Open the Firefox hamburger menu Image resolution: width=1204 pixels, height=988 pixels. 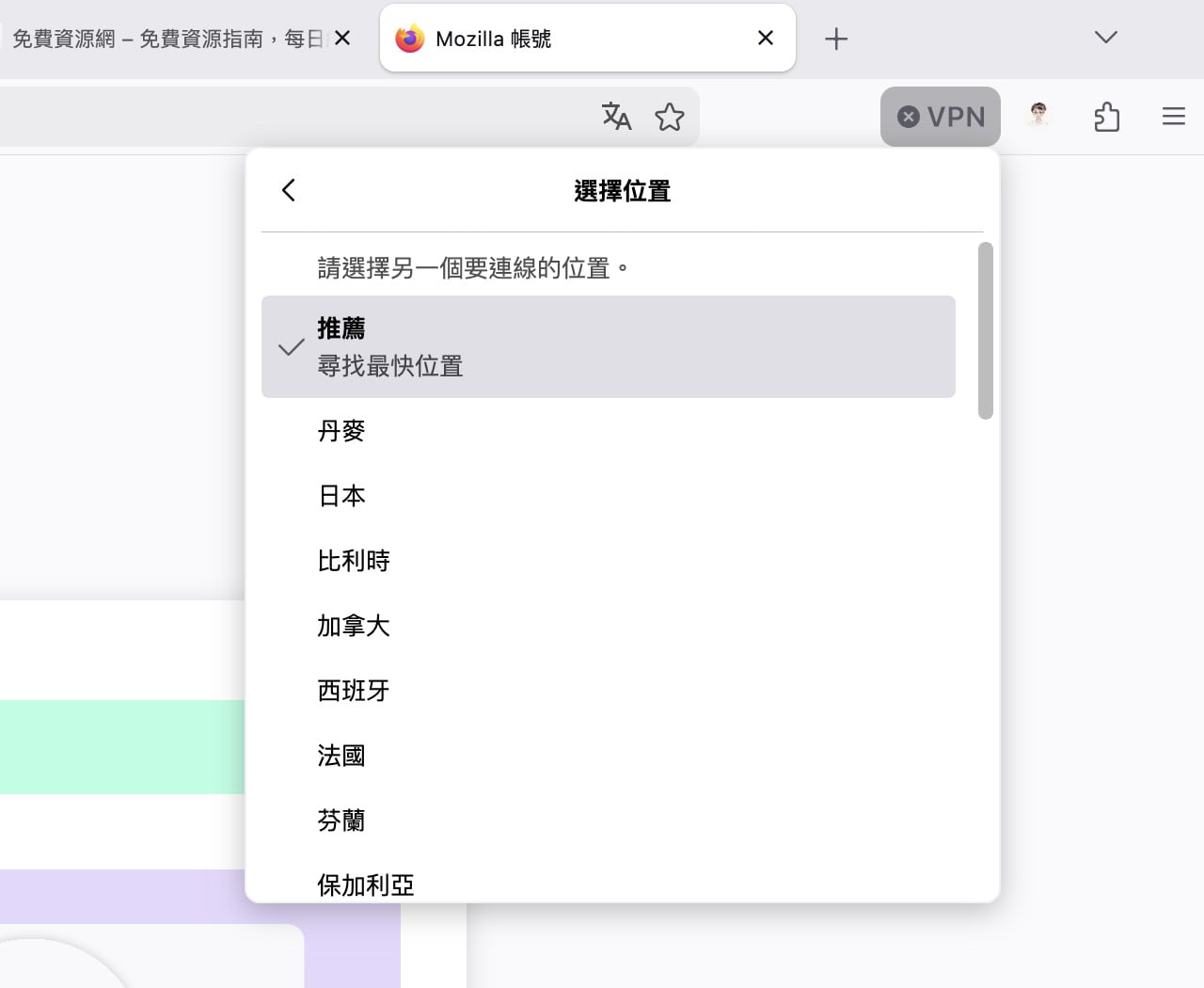tap(1174, 117)
